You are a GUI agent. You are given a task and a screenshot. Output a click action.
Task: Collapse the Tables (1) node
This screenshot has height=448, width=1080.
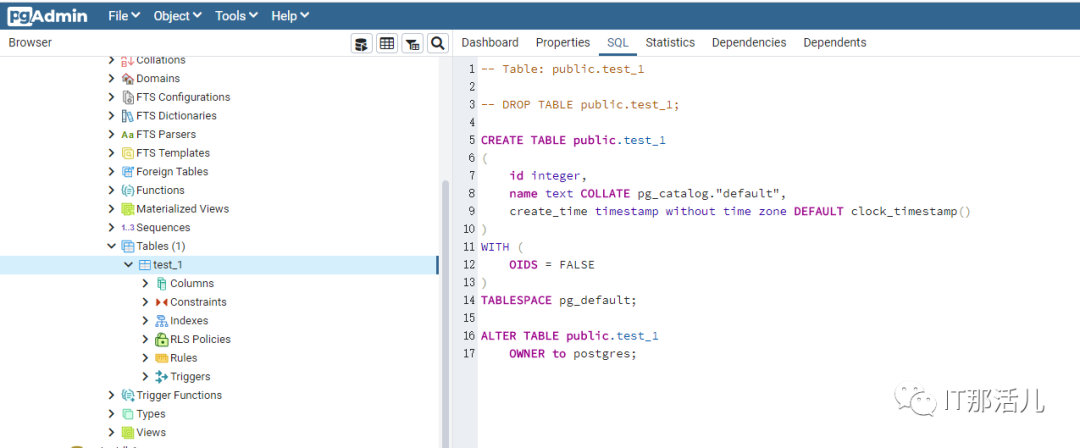point(111,246)
